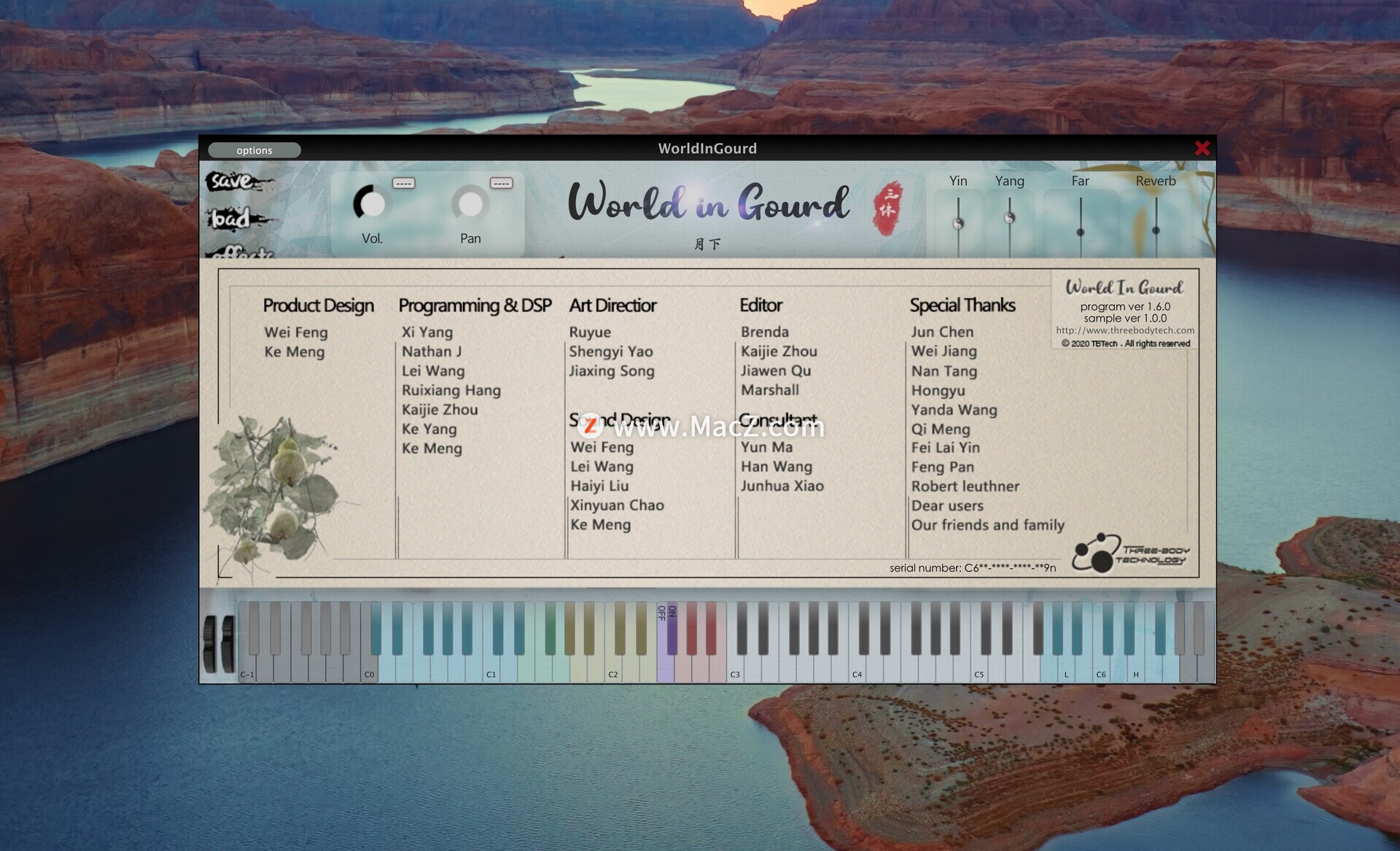Click the red Chinese seal stamp

pos(887,208)
